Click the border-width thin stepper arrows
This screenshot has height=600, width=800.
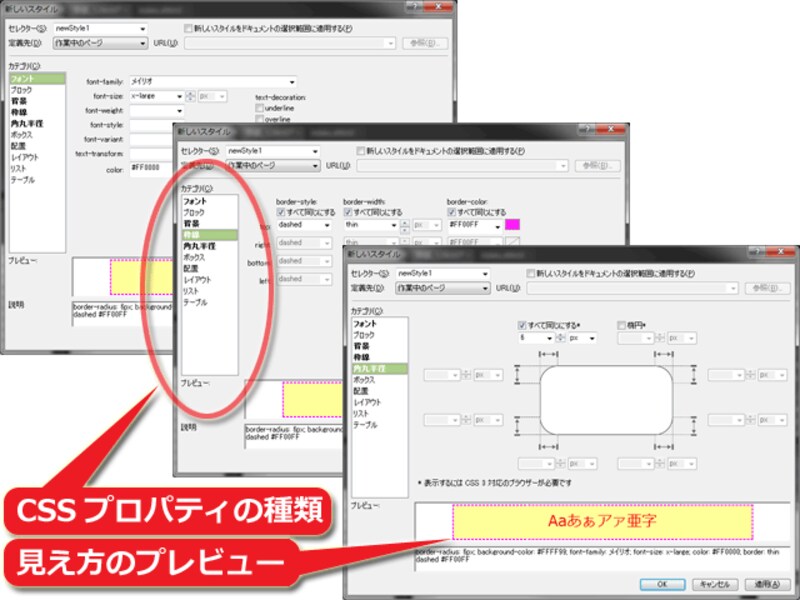tap(404, 226)
